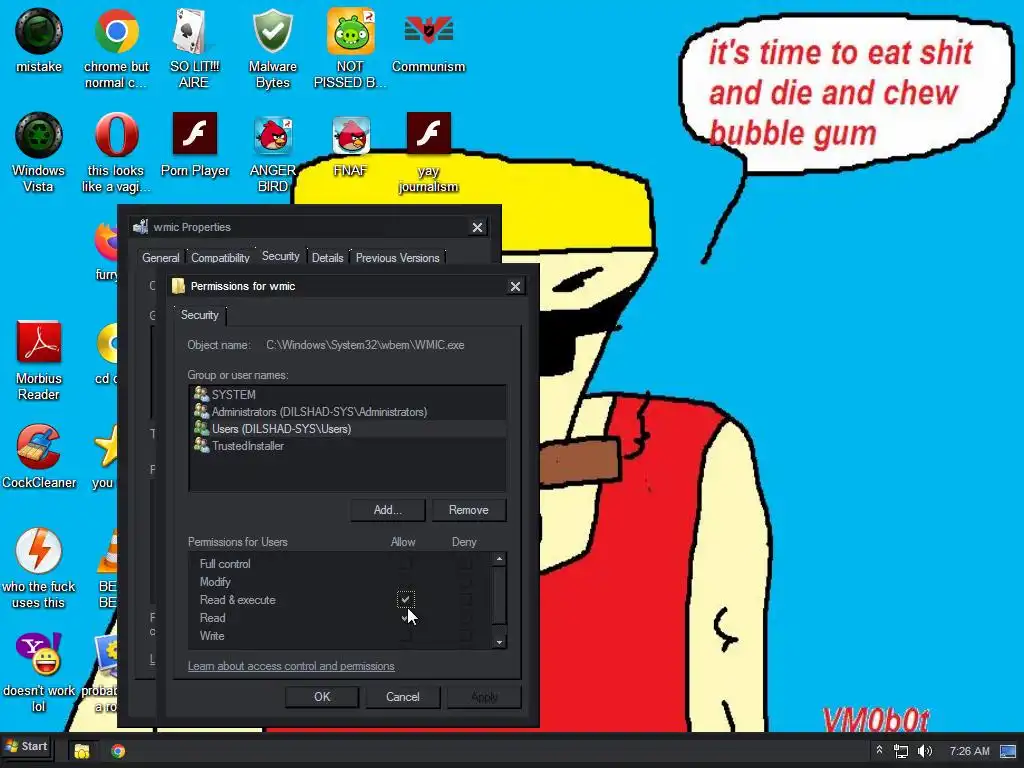Toggle Allow checkbox for Write
The height and width of the screenshot is (768, 1024).
click(405, 635)
